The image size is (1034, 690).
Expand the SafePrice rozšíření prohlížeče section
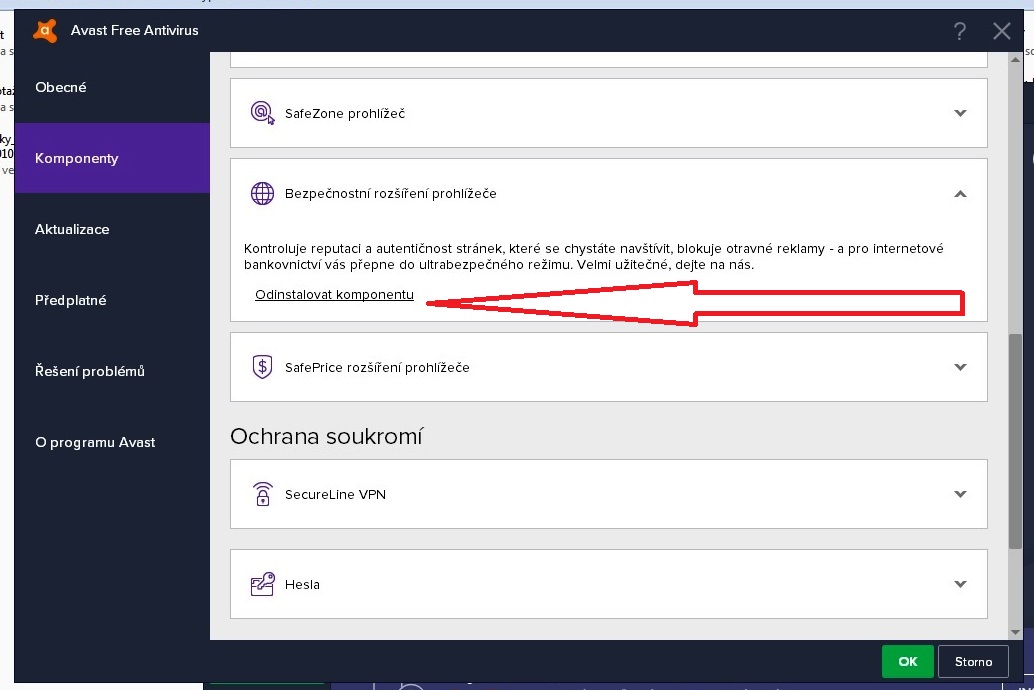click(960, 367)
